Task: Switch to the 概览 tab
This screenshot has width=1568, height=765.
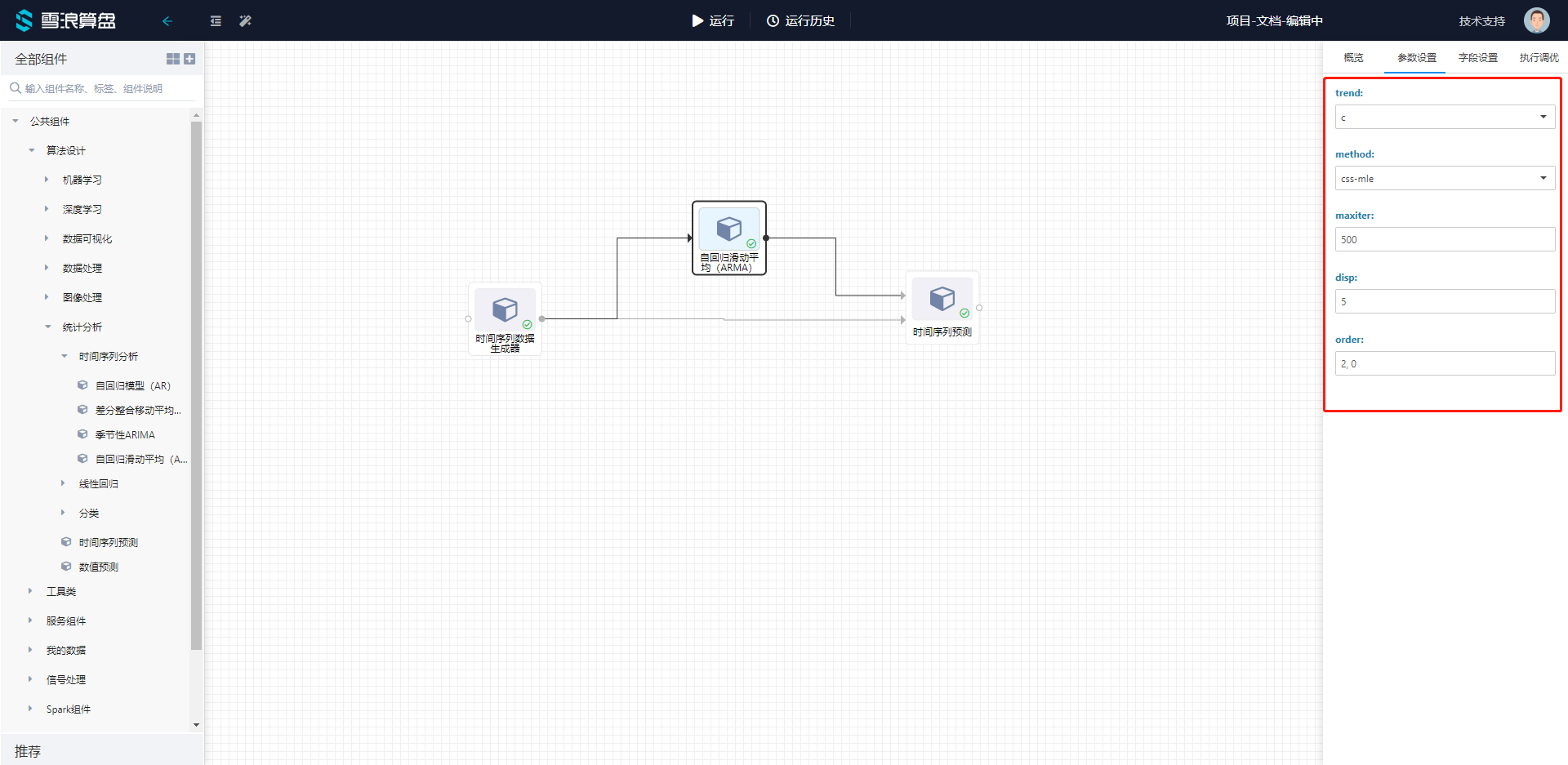Action: (x=1353, y=58)
